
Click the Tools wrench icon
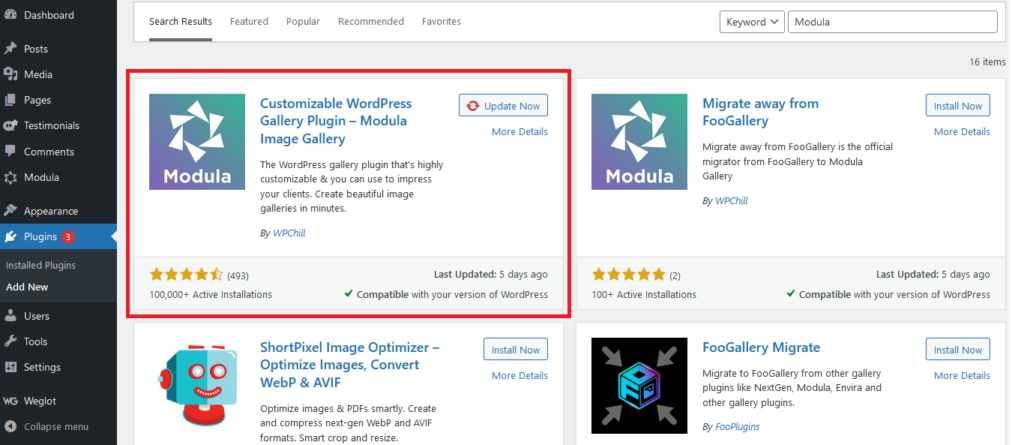click(10, 342)
